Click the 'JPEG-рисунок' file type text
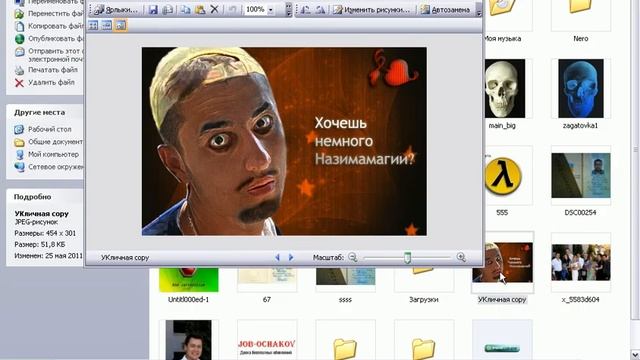This screenshot has width=640, height=360. coord(36,222)
